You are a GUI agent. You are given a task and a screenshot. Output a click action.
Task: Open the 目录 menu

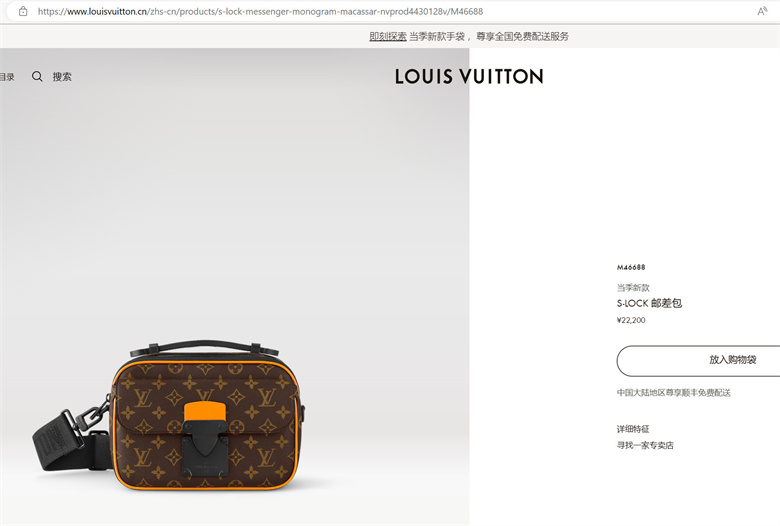(7, 77)
